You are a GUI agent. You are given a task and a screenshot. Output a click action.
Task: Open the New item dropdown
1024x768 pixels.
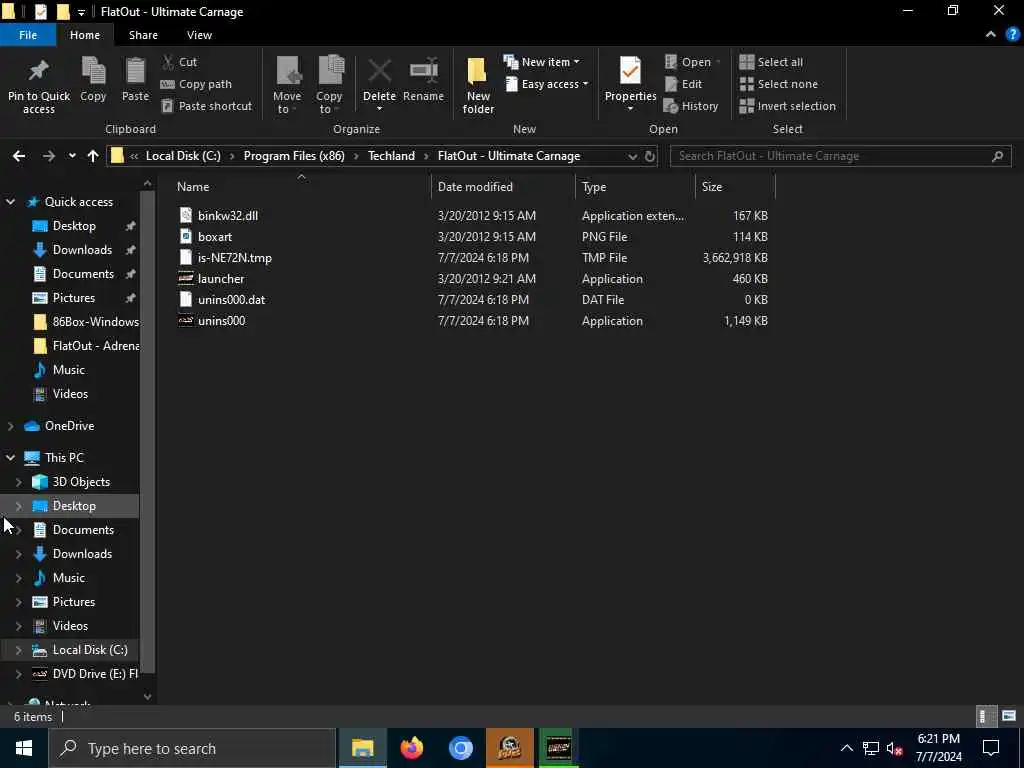coord(541,62)
